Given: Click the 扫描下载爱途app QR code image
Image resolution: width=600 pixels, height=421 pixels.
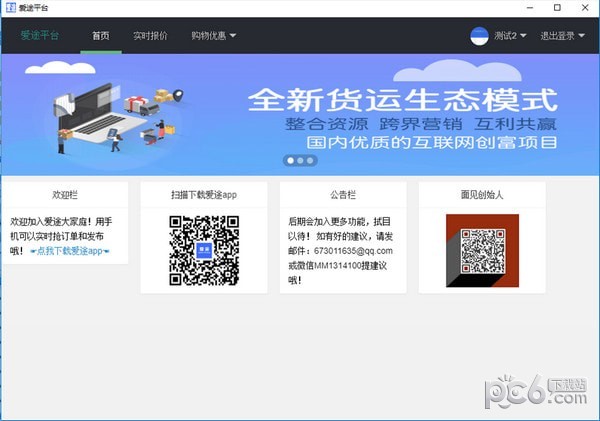Looking at the screenshot, I should pyautogui.click(x=203, y=250).
